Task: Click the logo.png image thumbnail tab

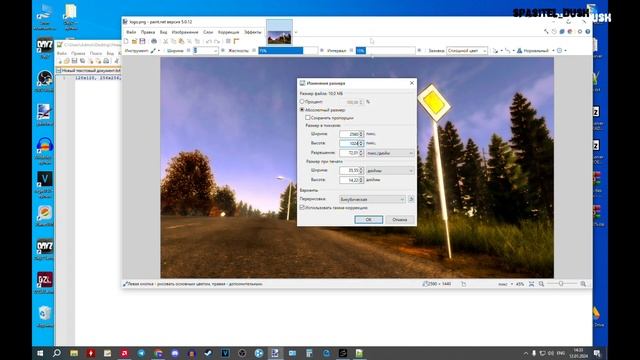Action: click(x=280, y=32)
